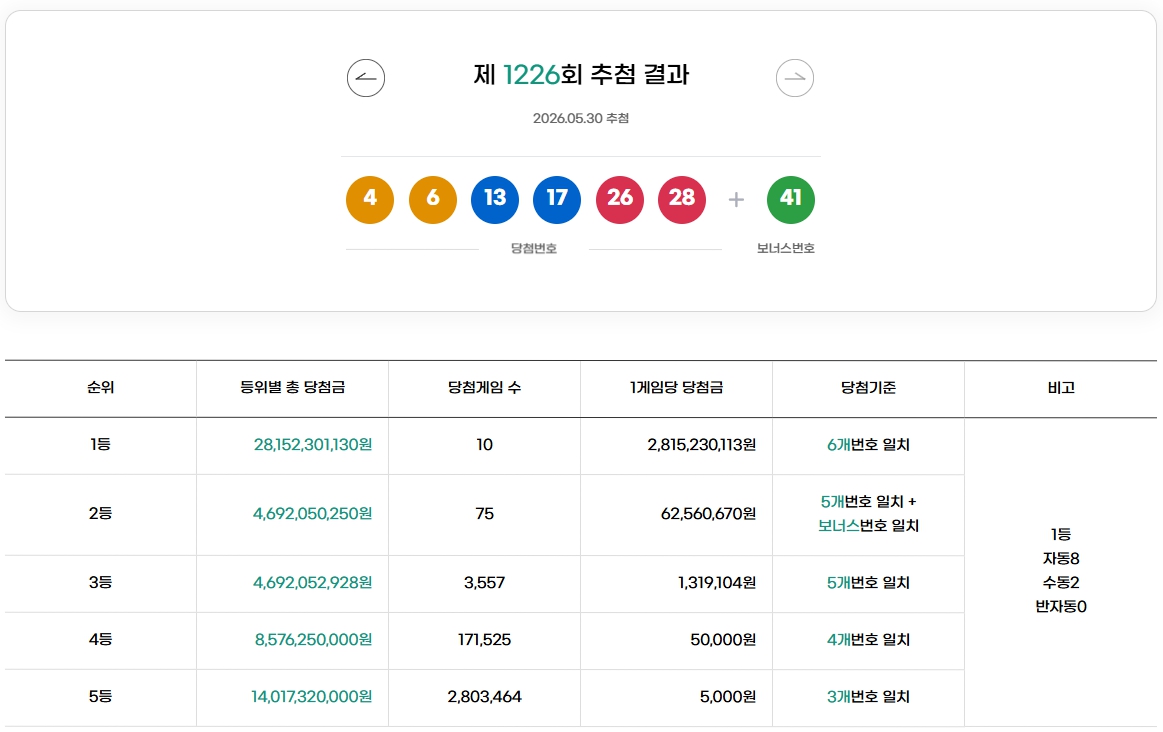Image resolution: width=1163 pixels, height=732 pixels.
Task: Click the 보너스번호 label
Action: coord(785,248)
